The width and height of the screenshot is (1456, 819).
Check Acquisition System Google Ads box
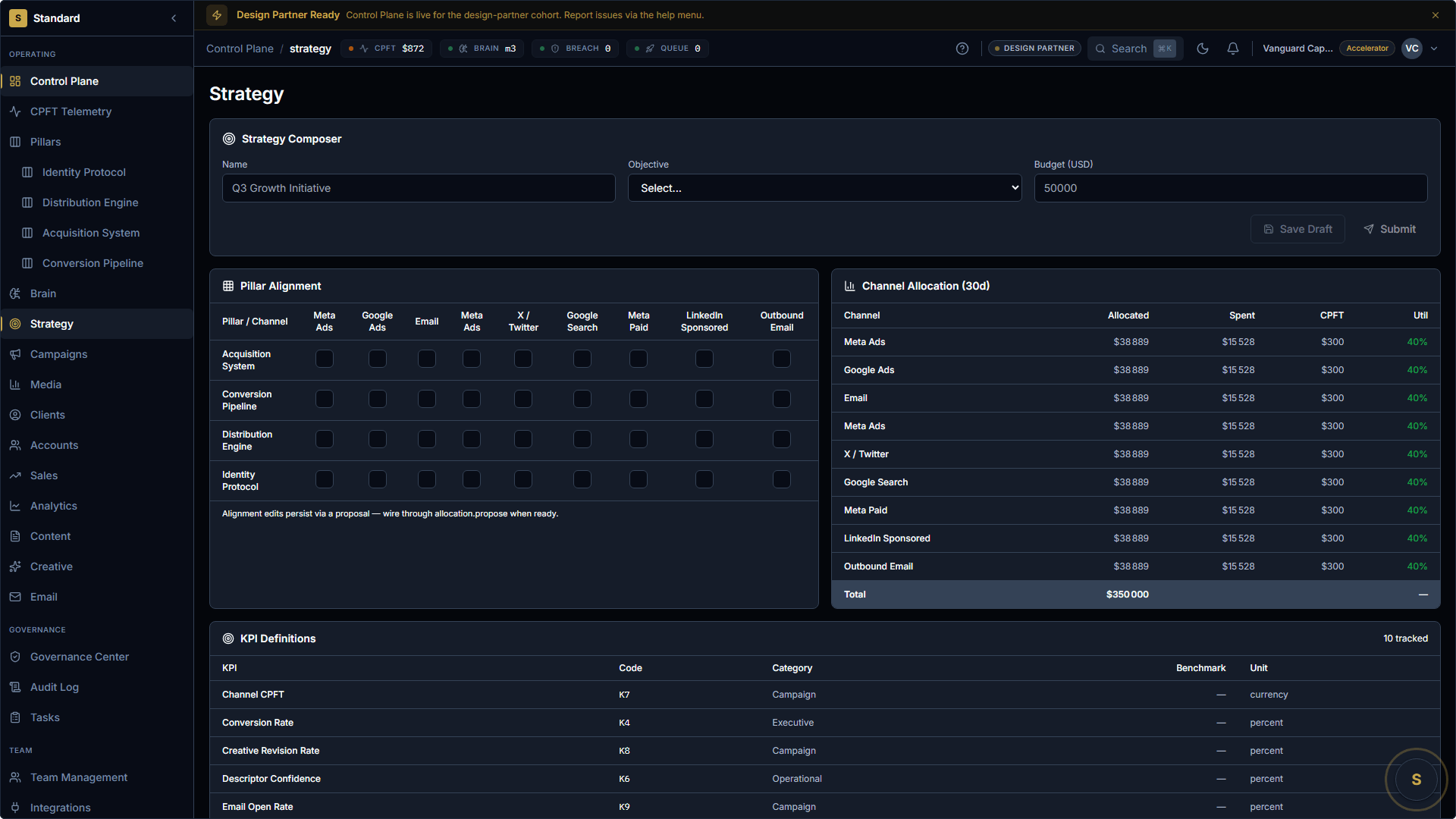click(378, 359)
